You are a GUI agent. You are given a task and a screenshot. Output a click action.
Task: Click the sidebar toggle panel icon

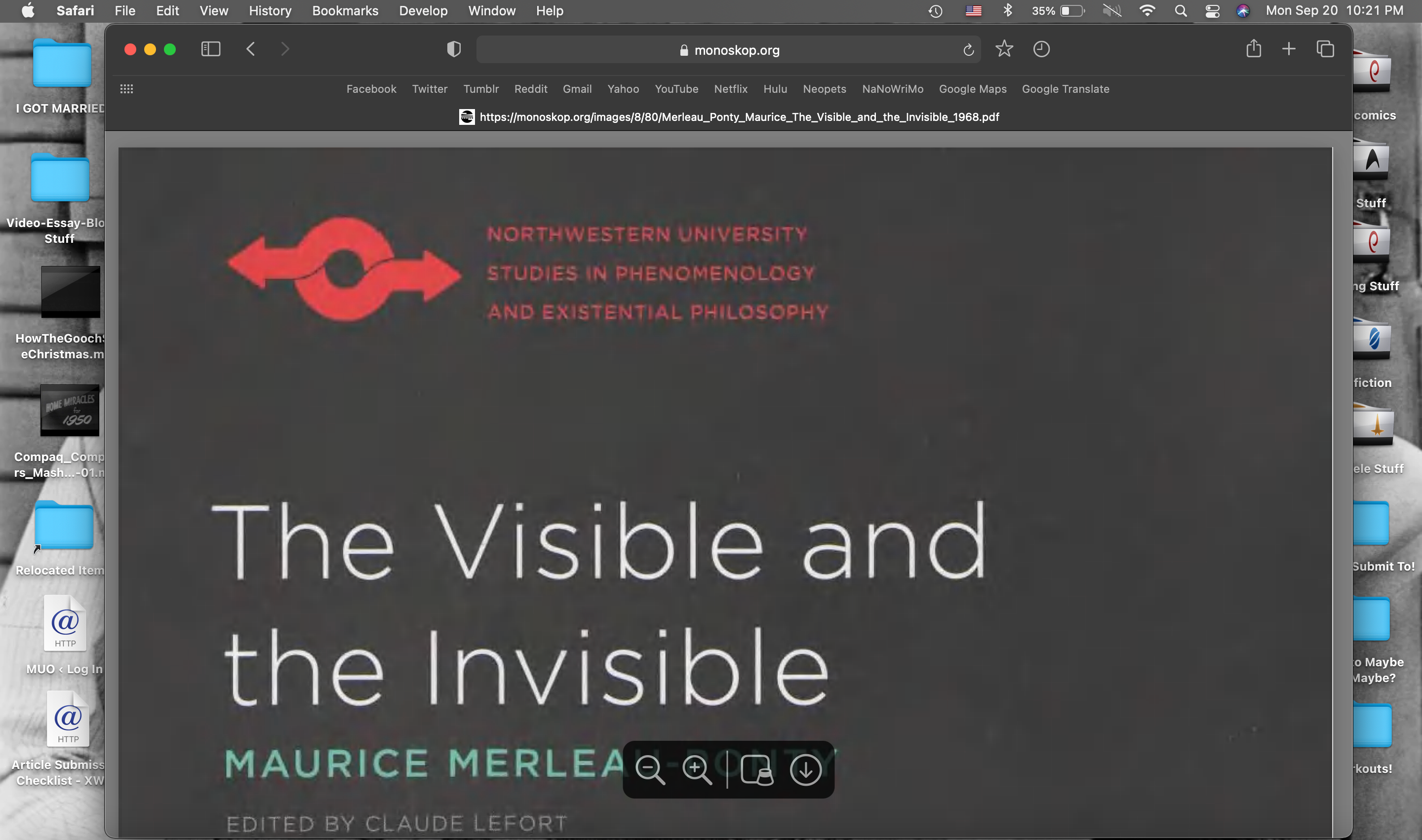(211, 48)
